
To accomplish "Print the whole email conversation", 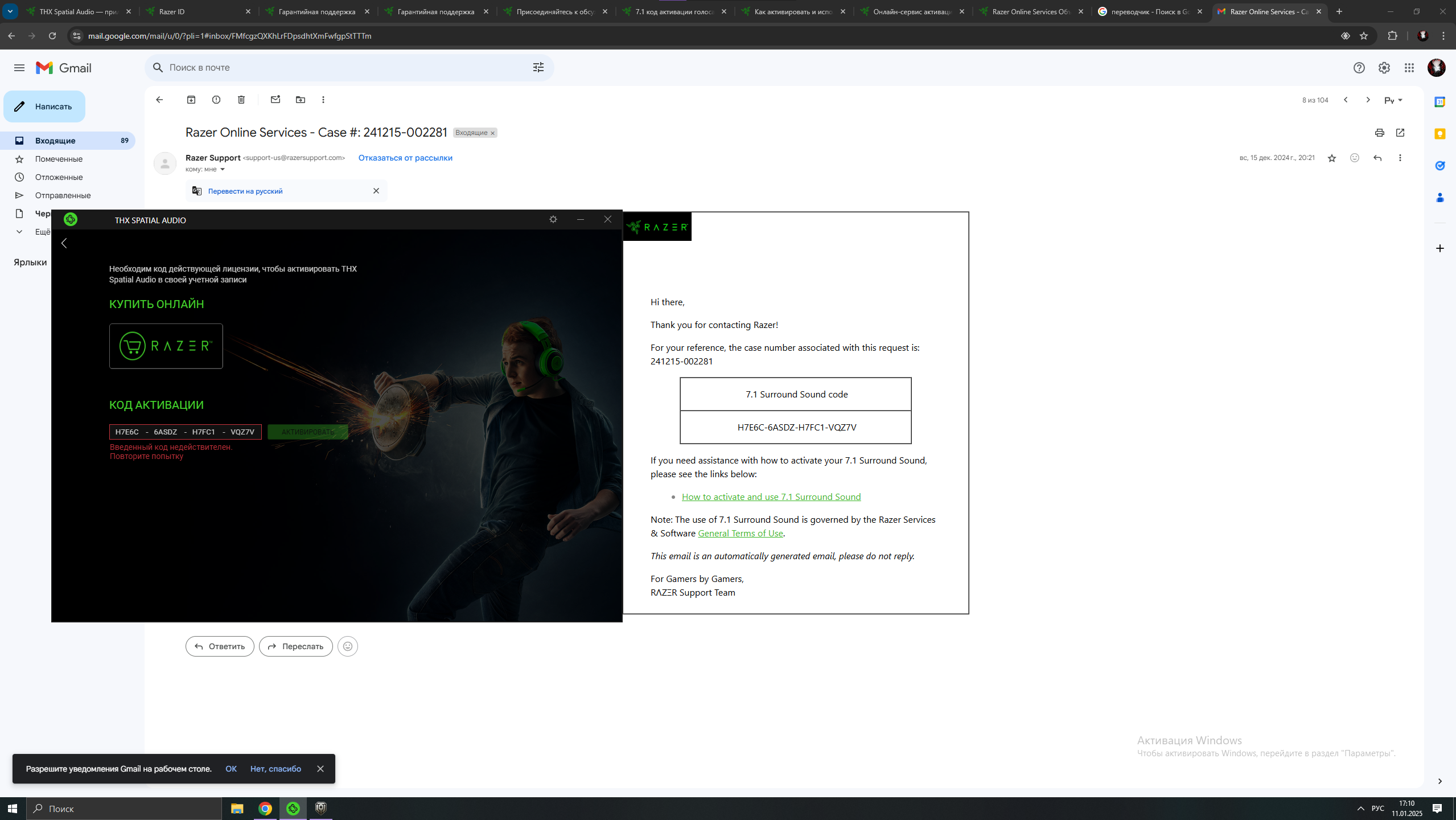I will point(1380,133).
